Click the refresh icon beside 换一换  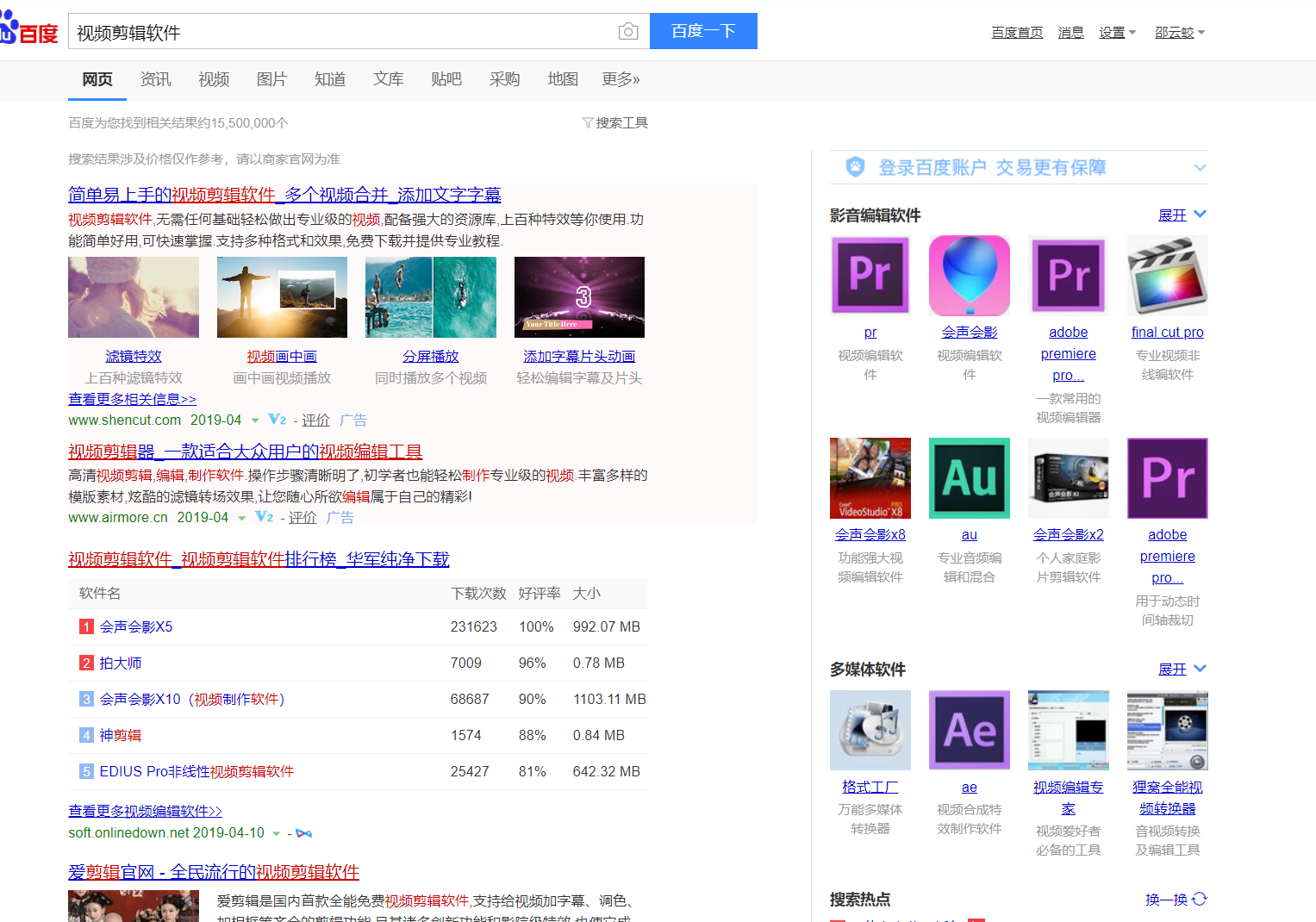click(1200, 899)
